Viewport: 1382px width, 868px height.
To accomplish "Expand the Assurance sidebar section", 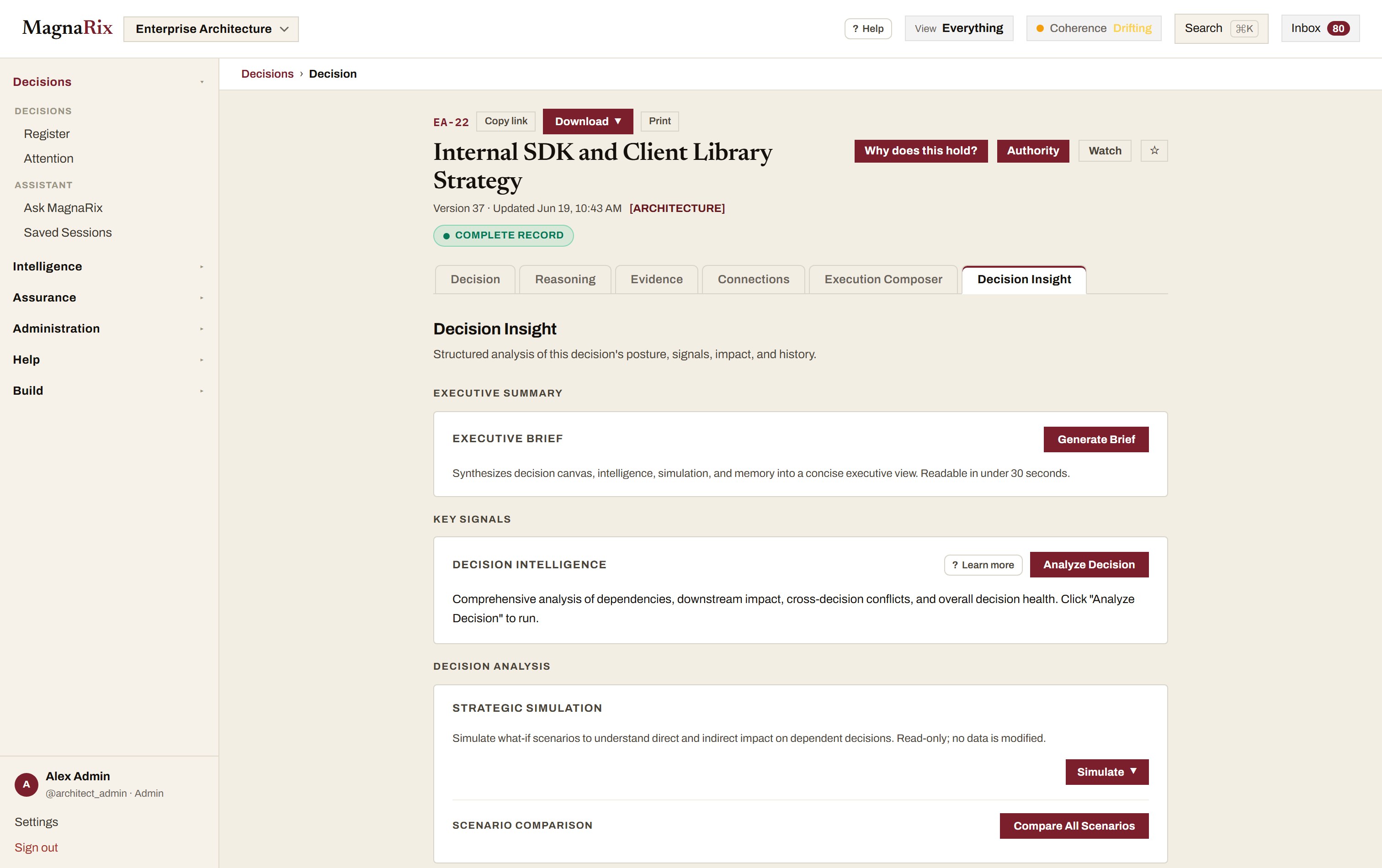I will [108, 298].
